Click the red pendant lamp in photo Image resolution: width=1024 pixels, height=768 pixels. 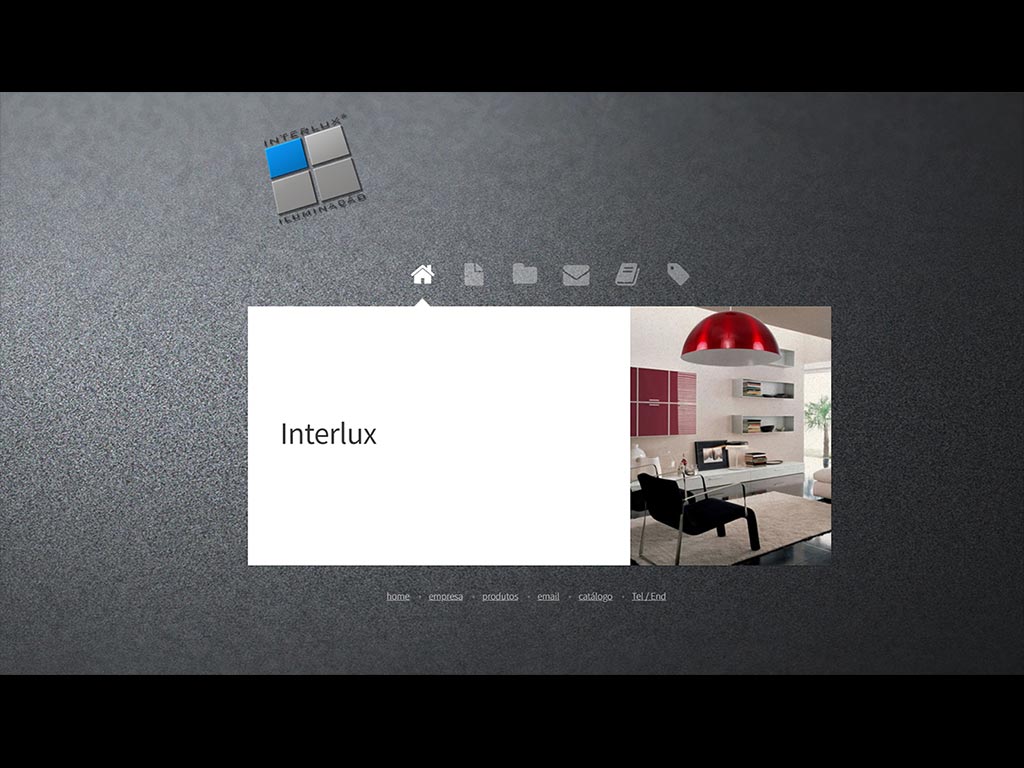(x=731, y=338)
